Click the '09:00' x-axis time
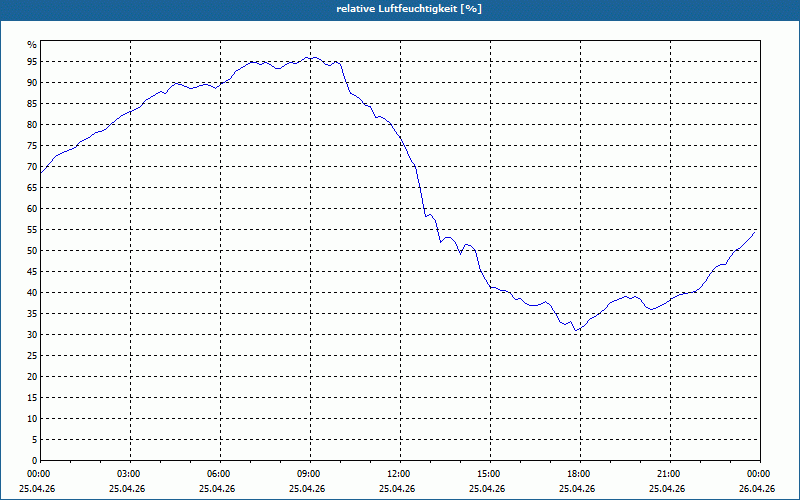This screenshot has width=800, height=500. [x=308, y=474]
